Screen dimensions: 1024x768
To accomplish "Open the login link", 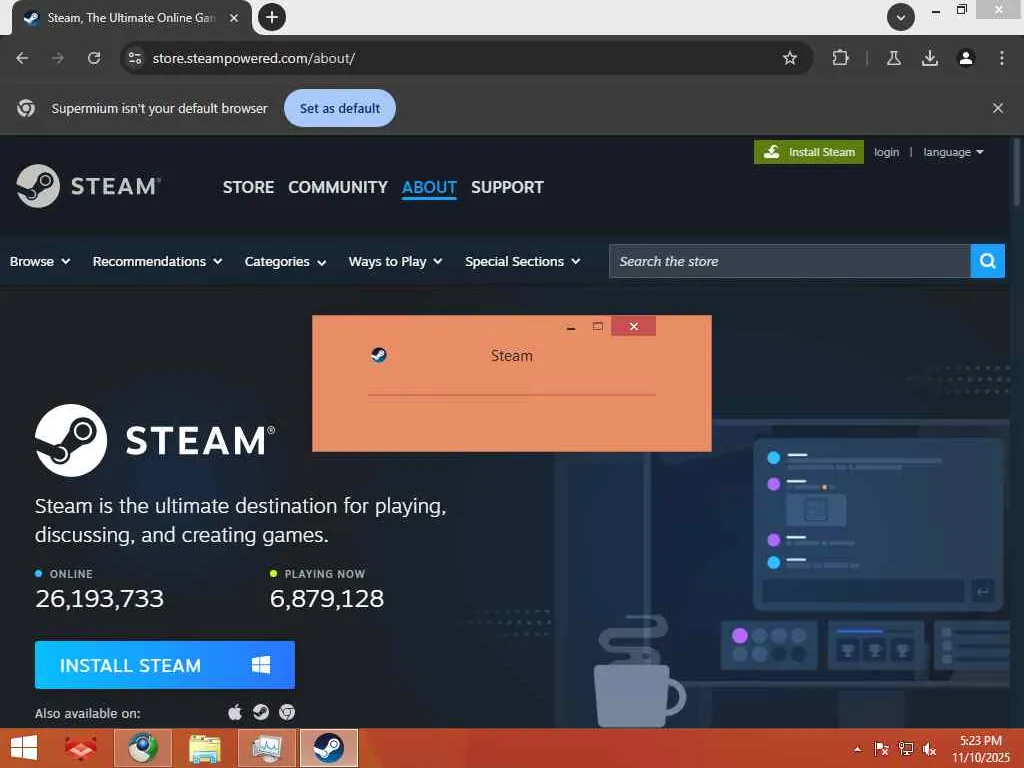I will pos(886,152).
